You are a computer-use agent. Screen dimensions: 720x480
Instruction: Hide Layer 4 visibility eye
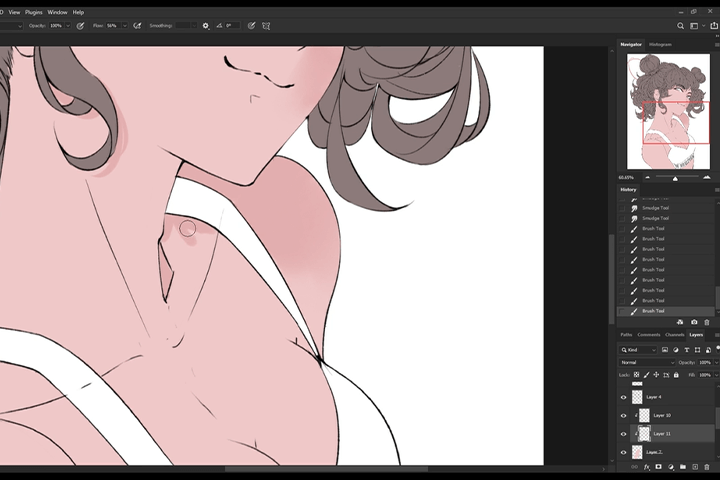(624, 397)
